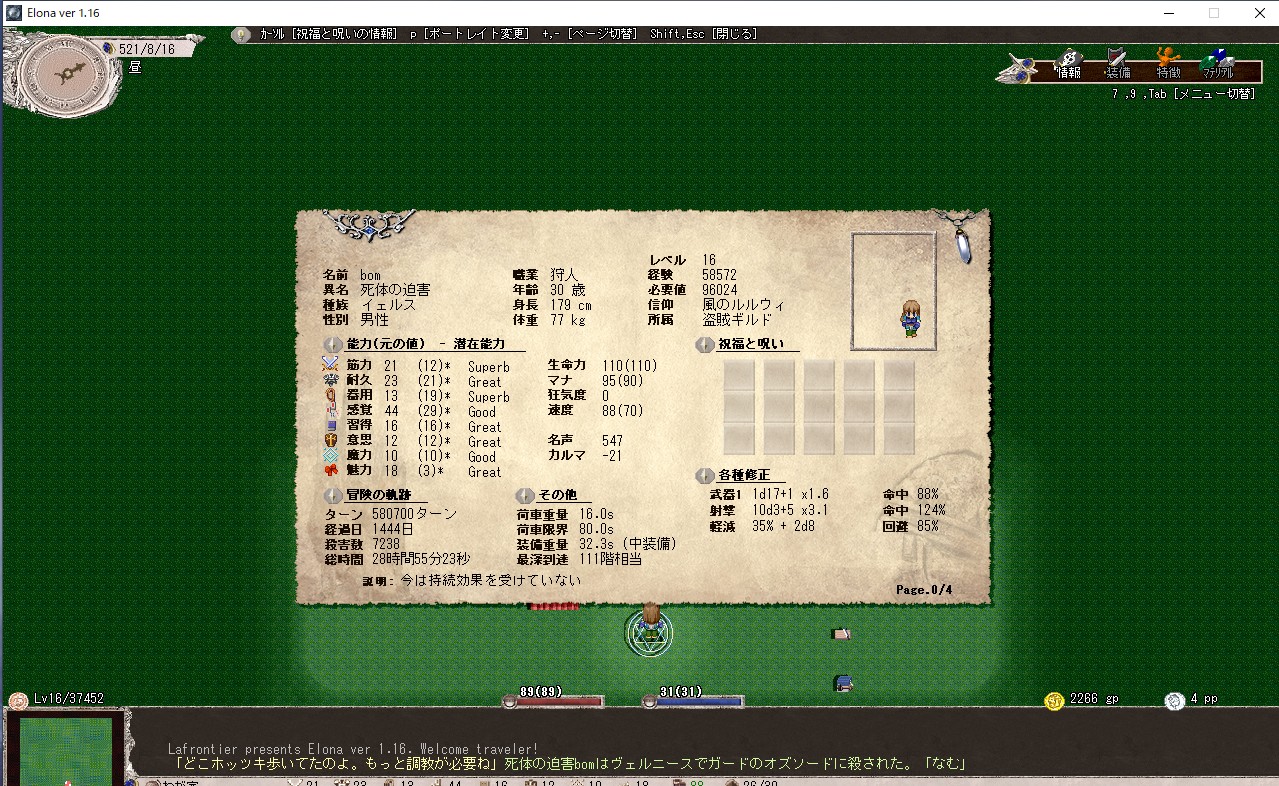Screen dimensions: 1279x786
Task: Click the race value イェルス
Action: pyautogui.click(x=388, y=305)
